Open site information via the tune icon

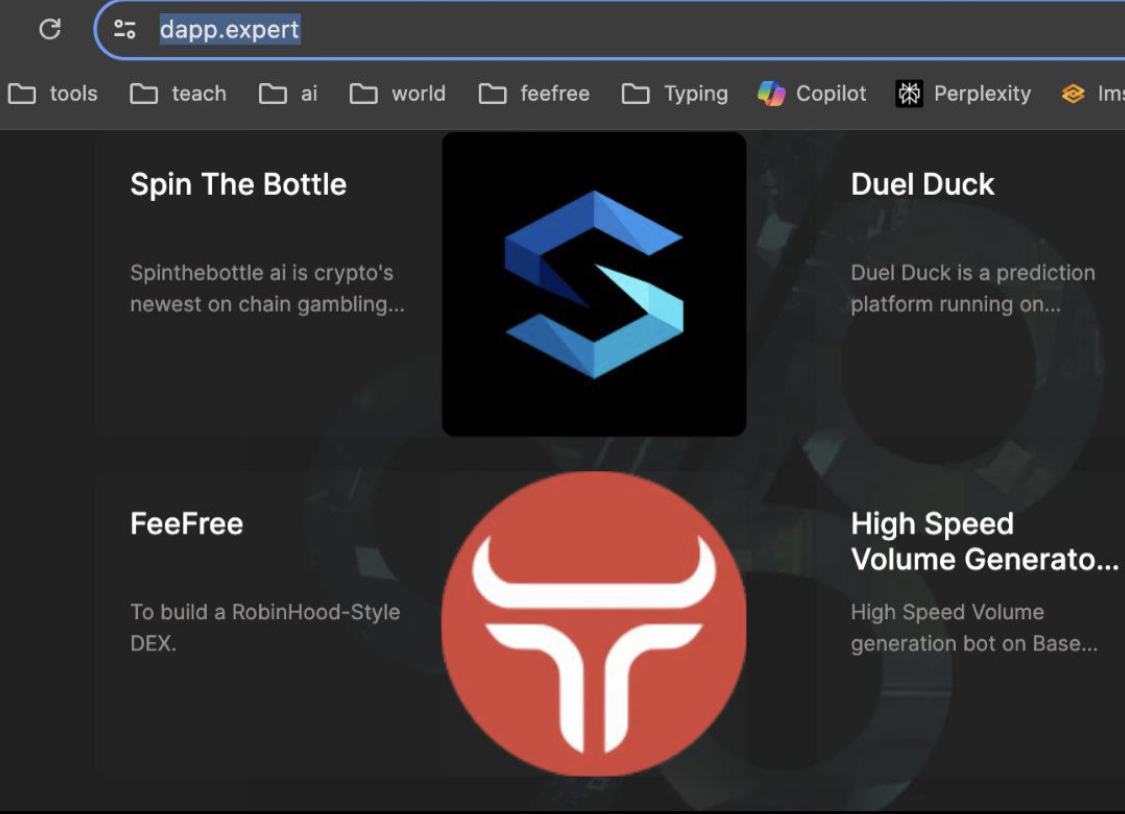pyautogui.click(x=125, y=30)
